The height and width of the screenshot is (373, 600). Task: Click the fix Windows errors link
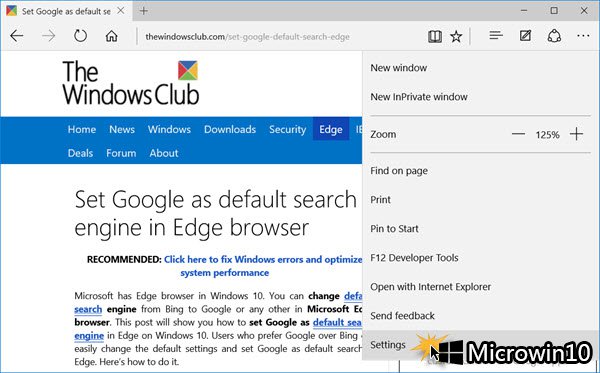(262, 266)
